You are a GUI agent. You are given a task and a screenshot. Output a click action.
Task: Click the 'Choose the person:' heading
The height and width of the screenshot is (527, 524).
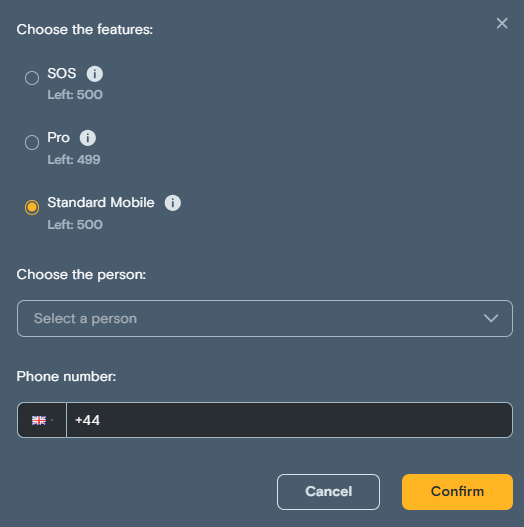click(x=81, y=275)
